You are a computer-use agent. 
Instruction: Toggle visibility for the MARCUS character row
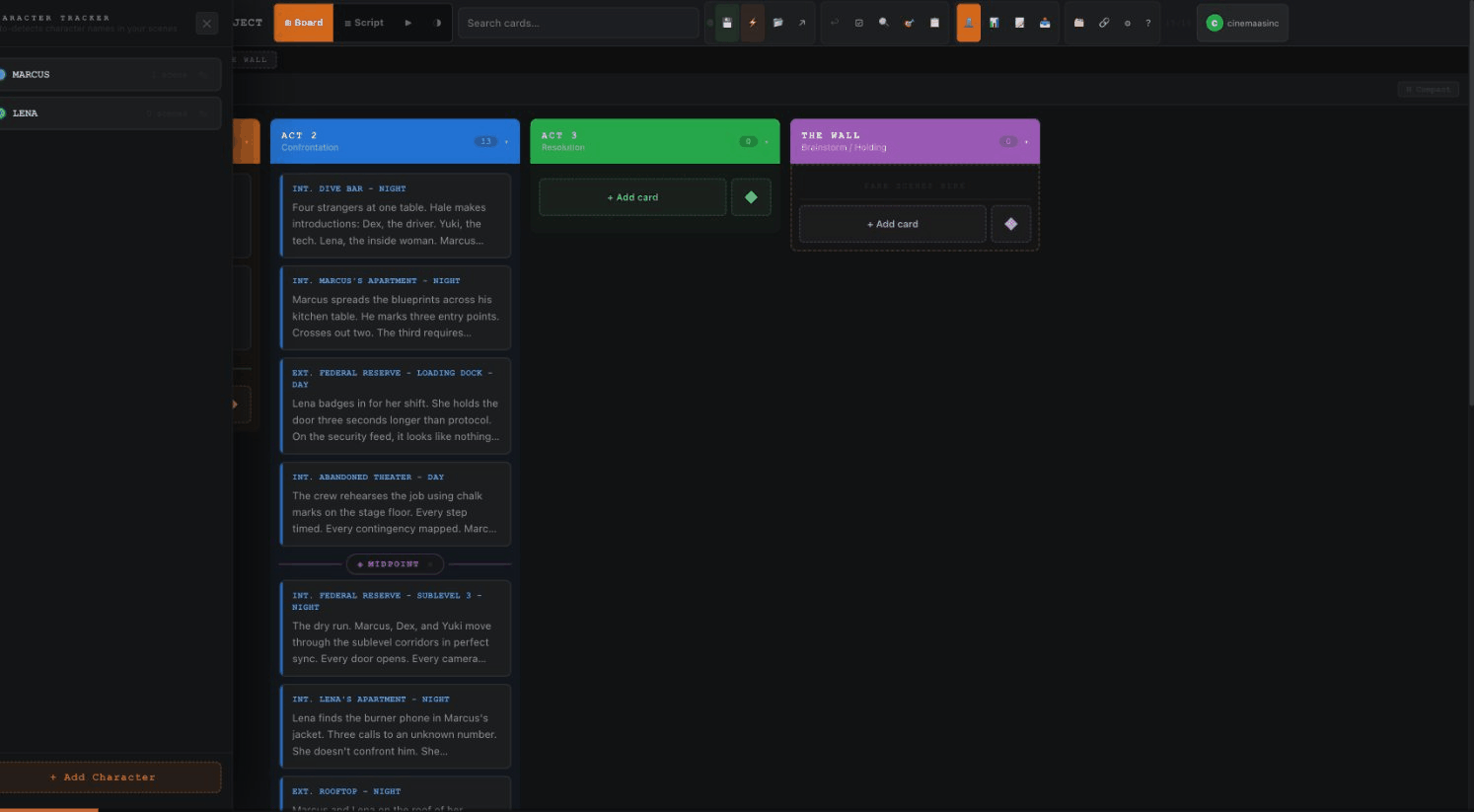(x=203, y=75)
